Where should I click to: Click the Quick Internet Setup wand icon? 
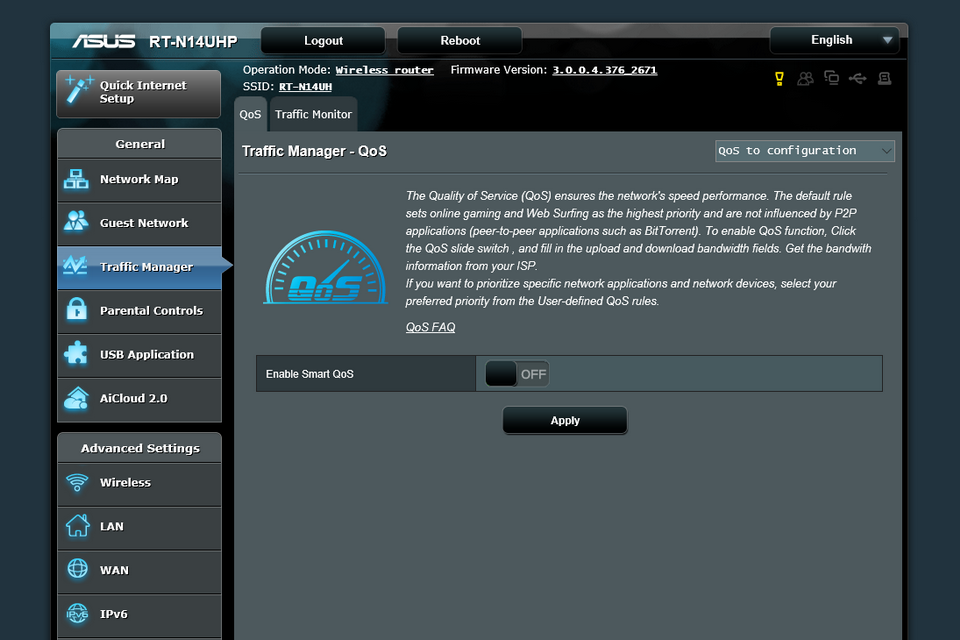78,90
